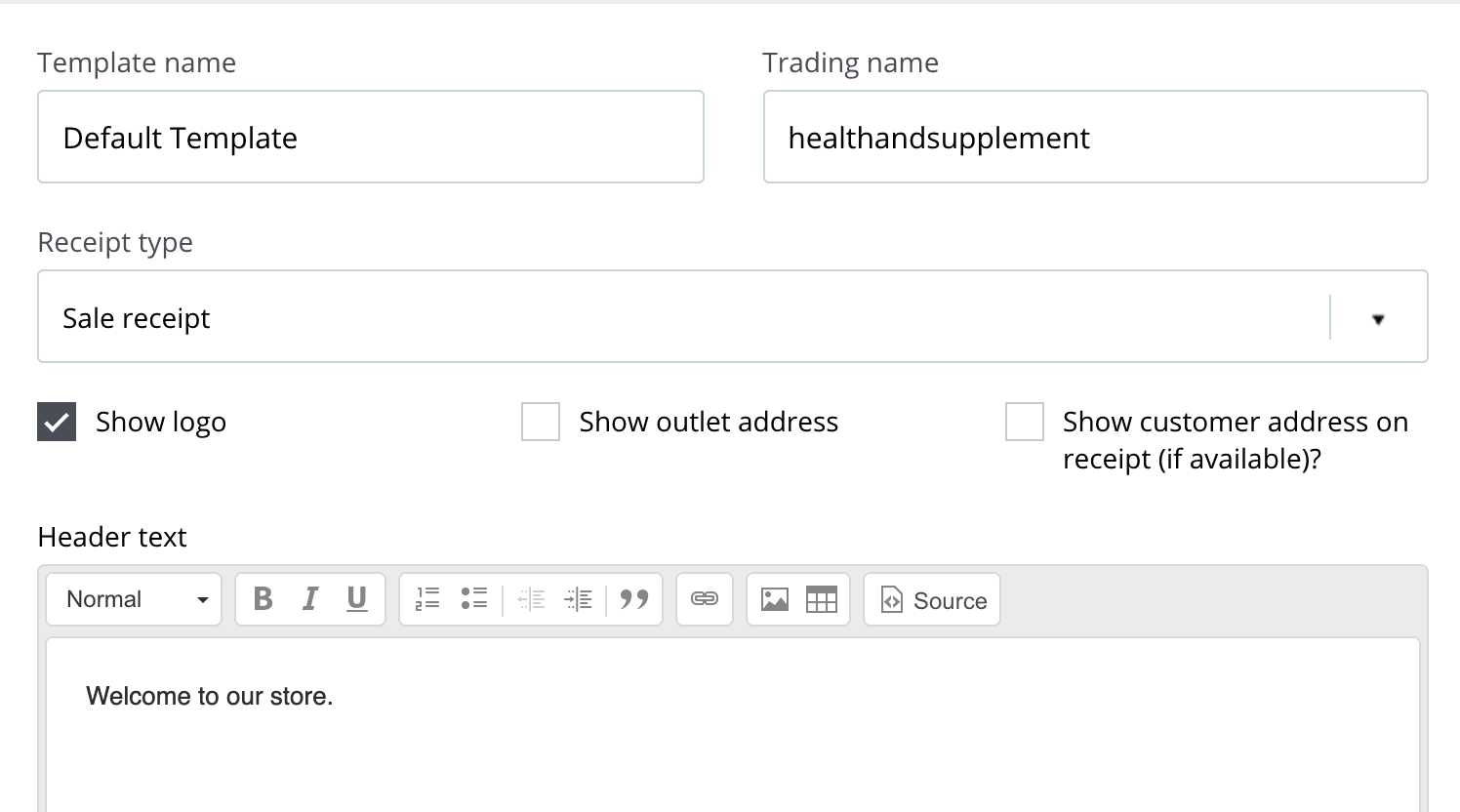This screenshot has width=1460, height=812.
Task: Insert a block quote
Action: [x=634, y=599]
